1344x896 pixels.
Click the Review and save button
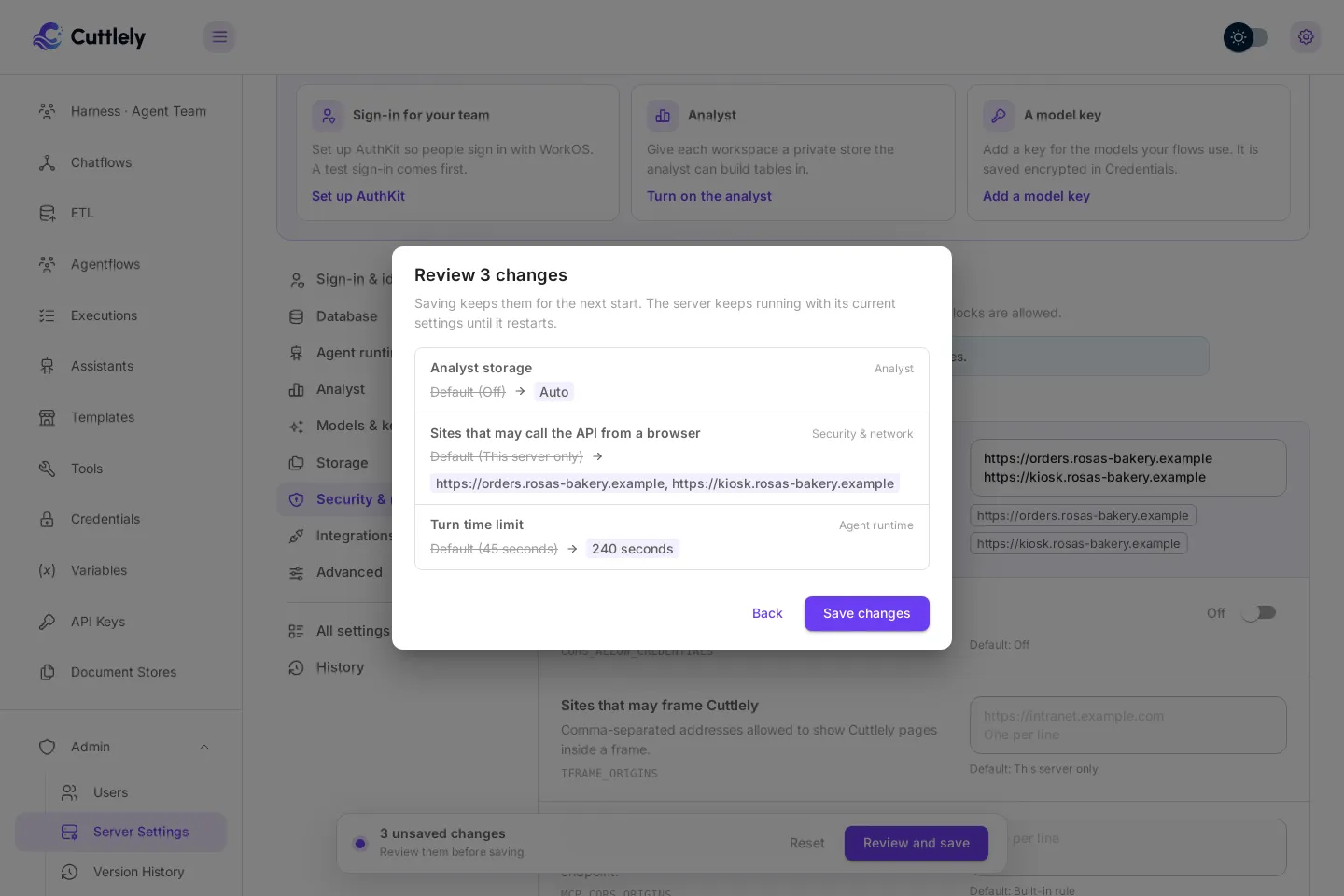point(917,843)
